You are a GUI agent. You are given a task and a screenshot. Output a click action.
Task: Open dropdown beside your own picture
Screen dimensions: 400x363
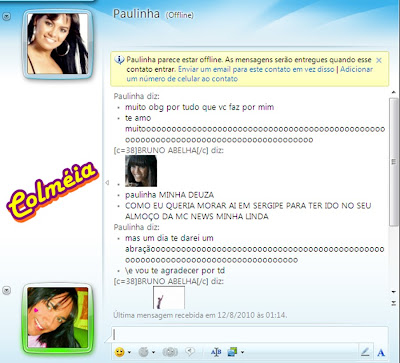[x=6, y=290]
